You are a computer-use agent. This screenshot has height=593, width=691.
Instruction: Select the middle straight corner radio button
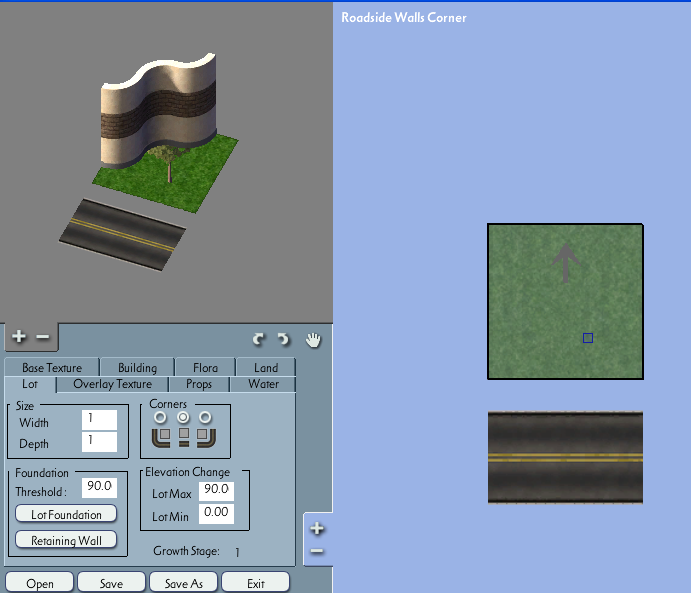click(183, 417)
